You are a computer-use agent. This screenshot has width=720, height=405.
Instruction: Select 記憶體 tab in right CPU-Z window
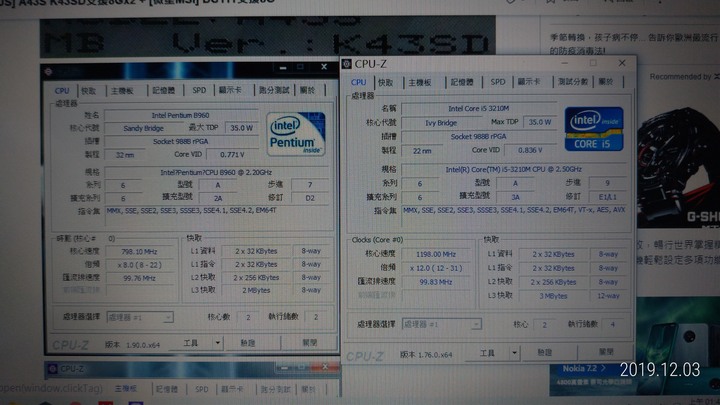(461, 82)
